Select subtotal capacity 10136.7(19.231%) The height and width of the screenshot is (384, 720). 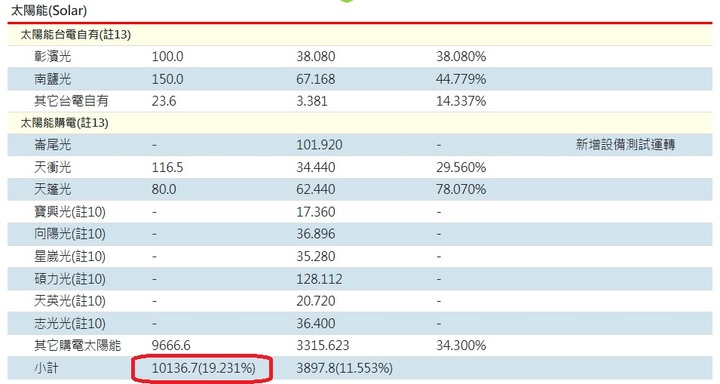coord(203,368)
